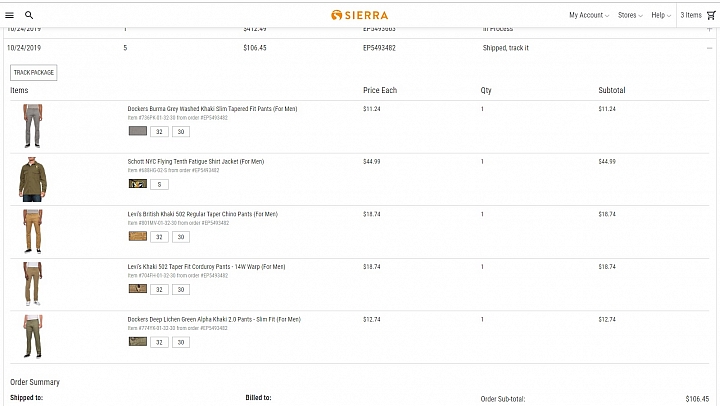Click the TRACK PACKAGE button

(34, 73)
